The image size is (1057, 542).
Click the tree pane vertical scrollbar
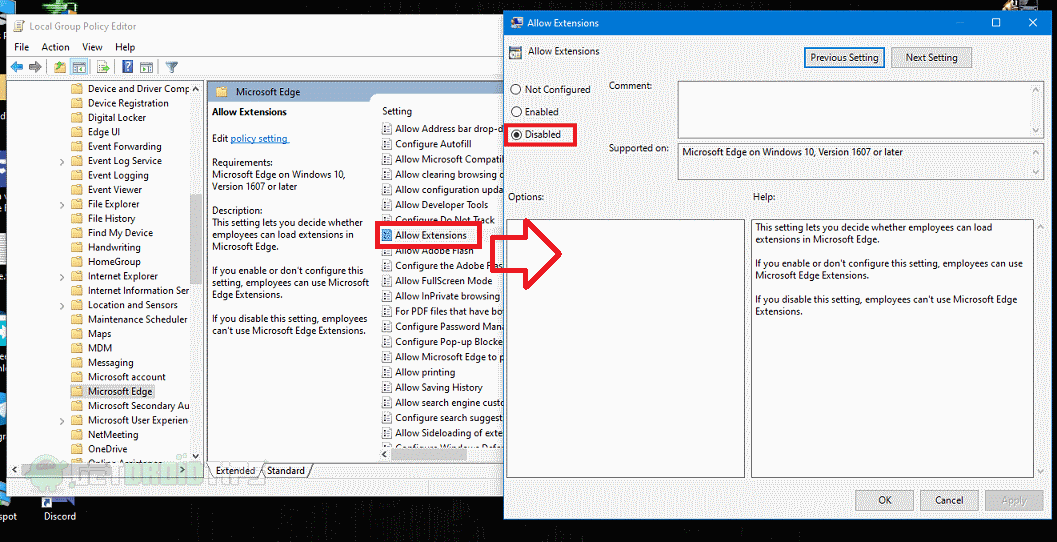pyautogui.click(x=196, y=250)
